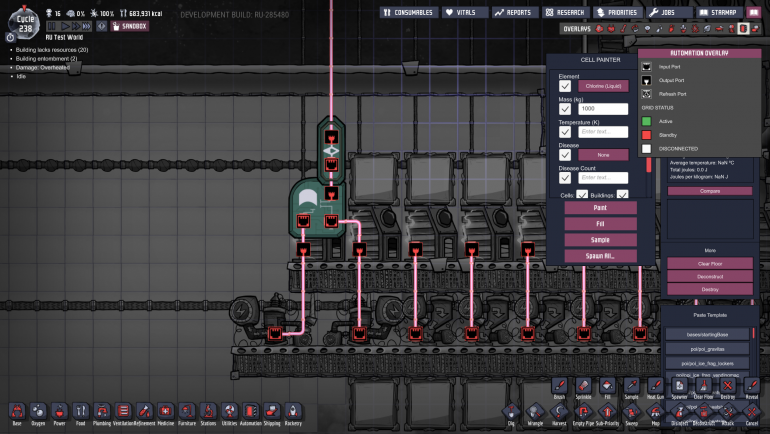The image size is (770, 434).
Task: Select the Cancel tool
Action: [752, 413]
